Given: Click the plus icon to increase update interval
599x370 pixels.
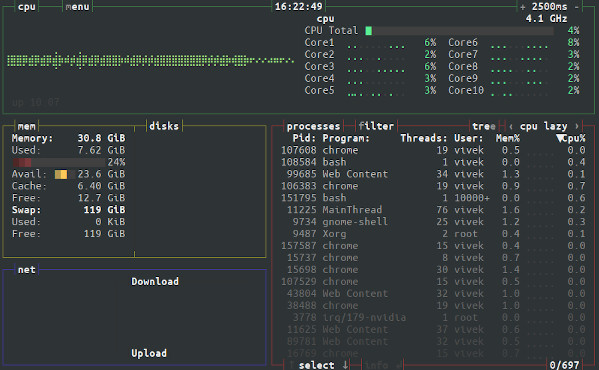Looking at the screenshot, I should (523, 6).
